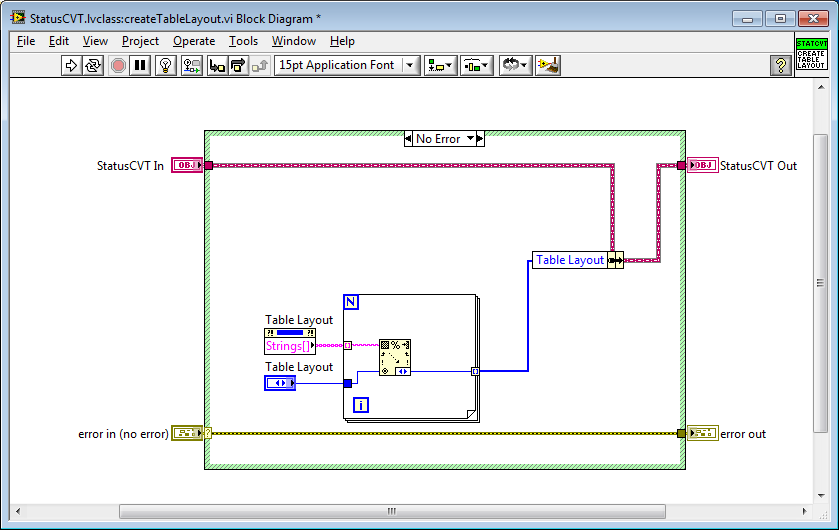This screenshot has width=839, height=530.
Task: Click the string auto-index input tunnel
Action: (x=348, y=345)
